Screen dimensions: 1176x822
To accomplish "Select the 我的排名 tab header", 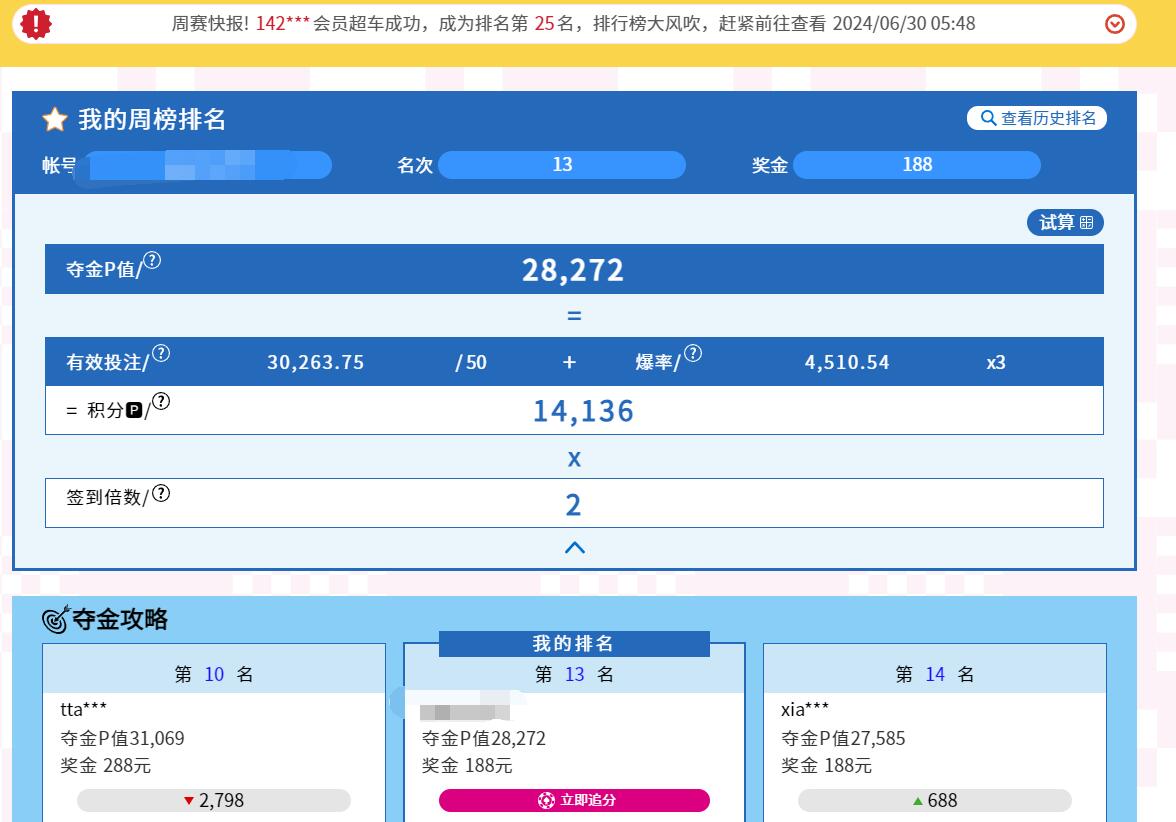I will click(x=574, y=643).
